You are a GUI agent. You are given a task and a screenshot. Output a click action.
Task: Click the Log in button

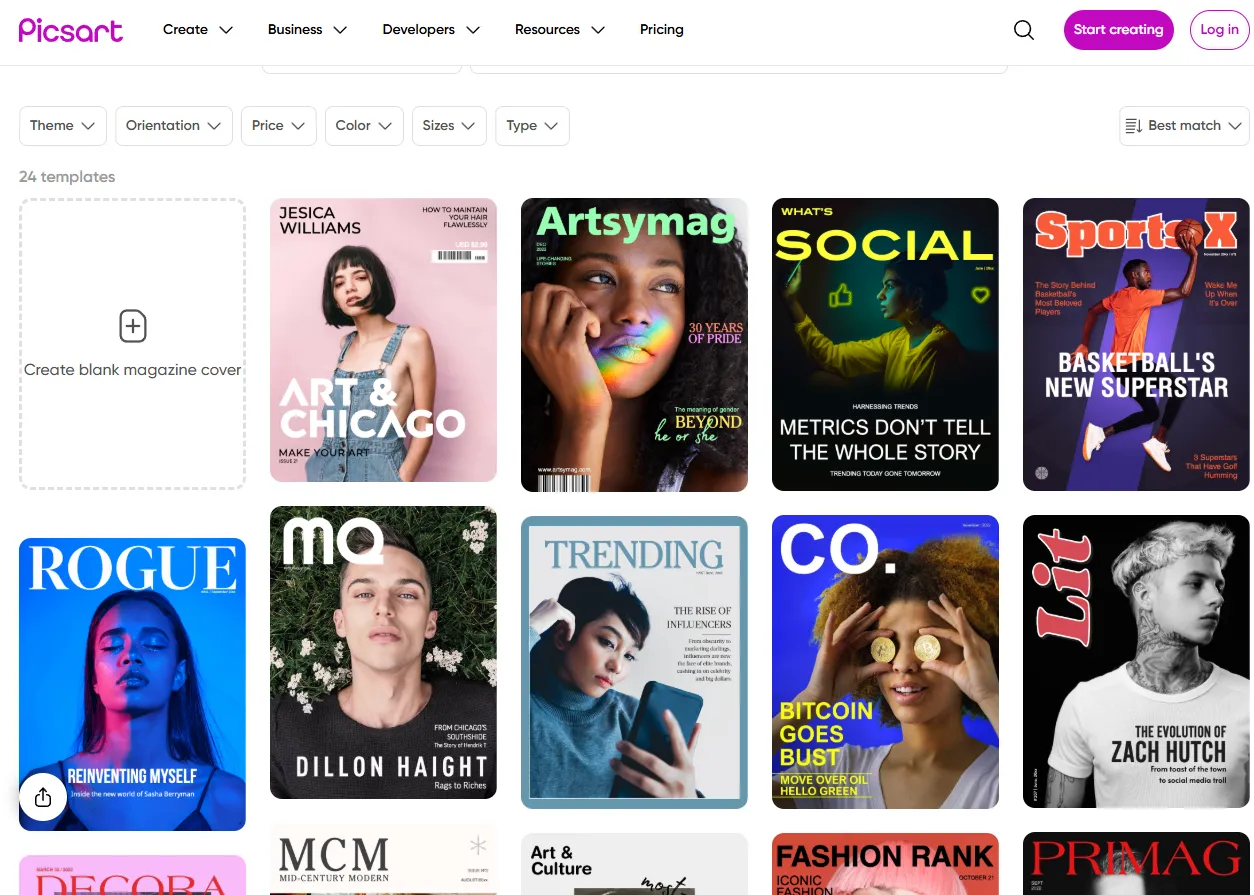(1219, 30)
